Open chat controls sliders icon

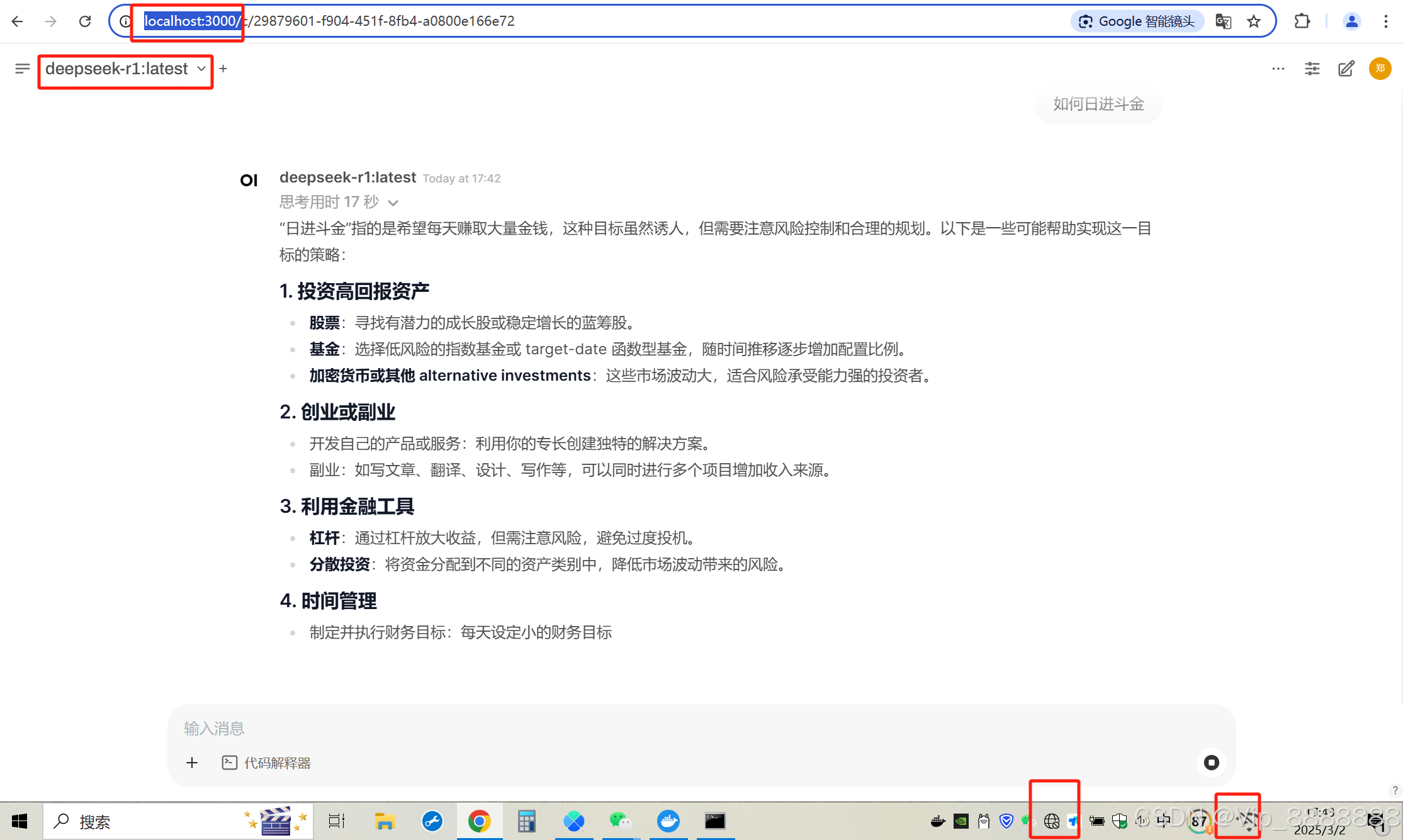pos(1312,69)
